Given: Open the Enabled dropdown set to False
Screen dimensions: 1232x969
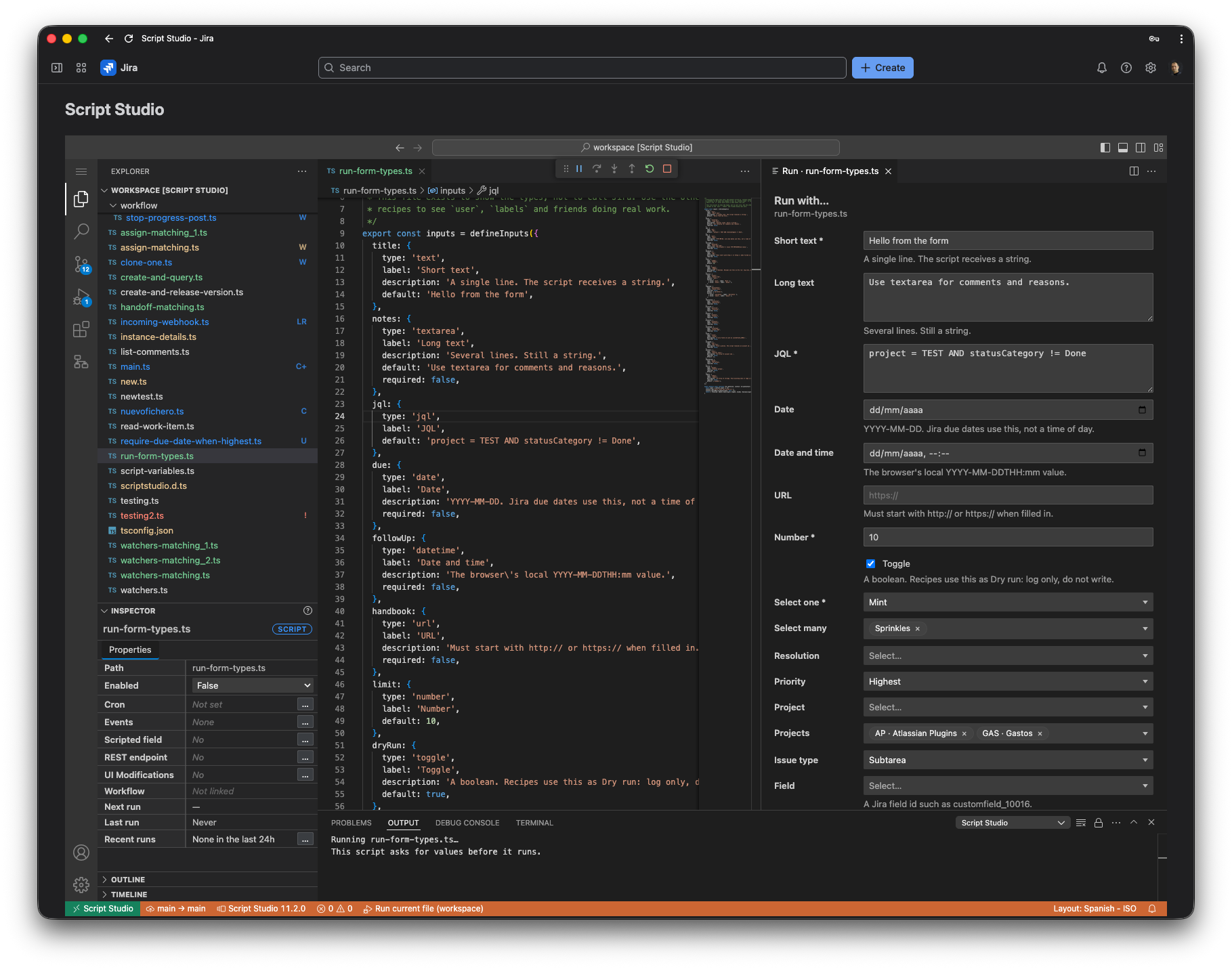Looking at the screenshot, I should click(253, 686).
